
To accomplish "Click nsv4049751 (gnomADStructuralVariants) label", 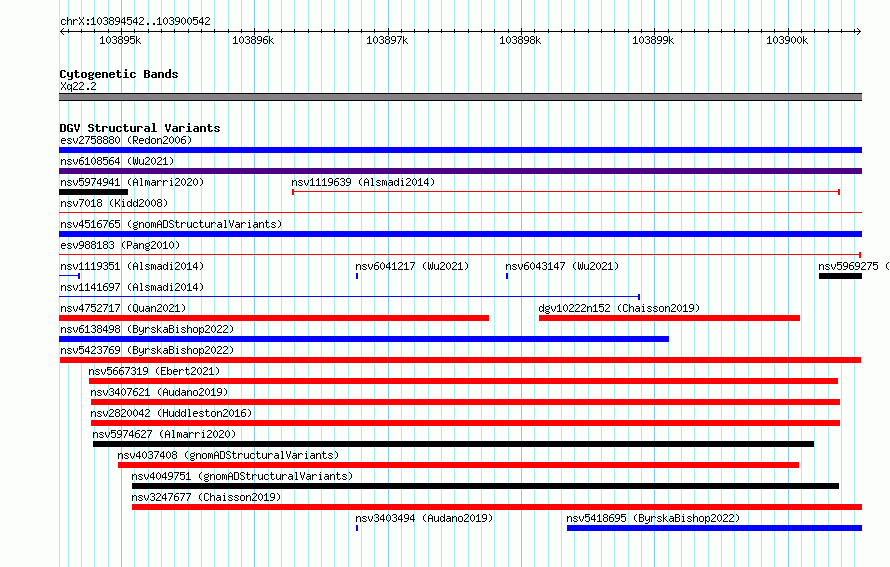I will pos(242,476).
